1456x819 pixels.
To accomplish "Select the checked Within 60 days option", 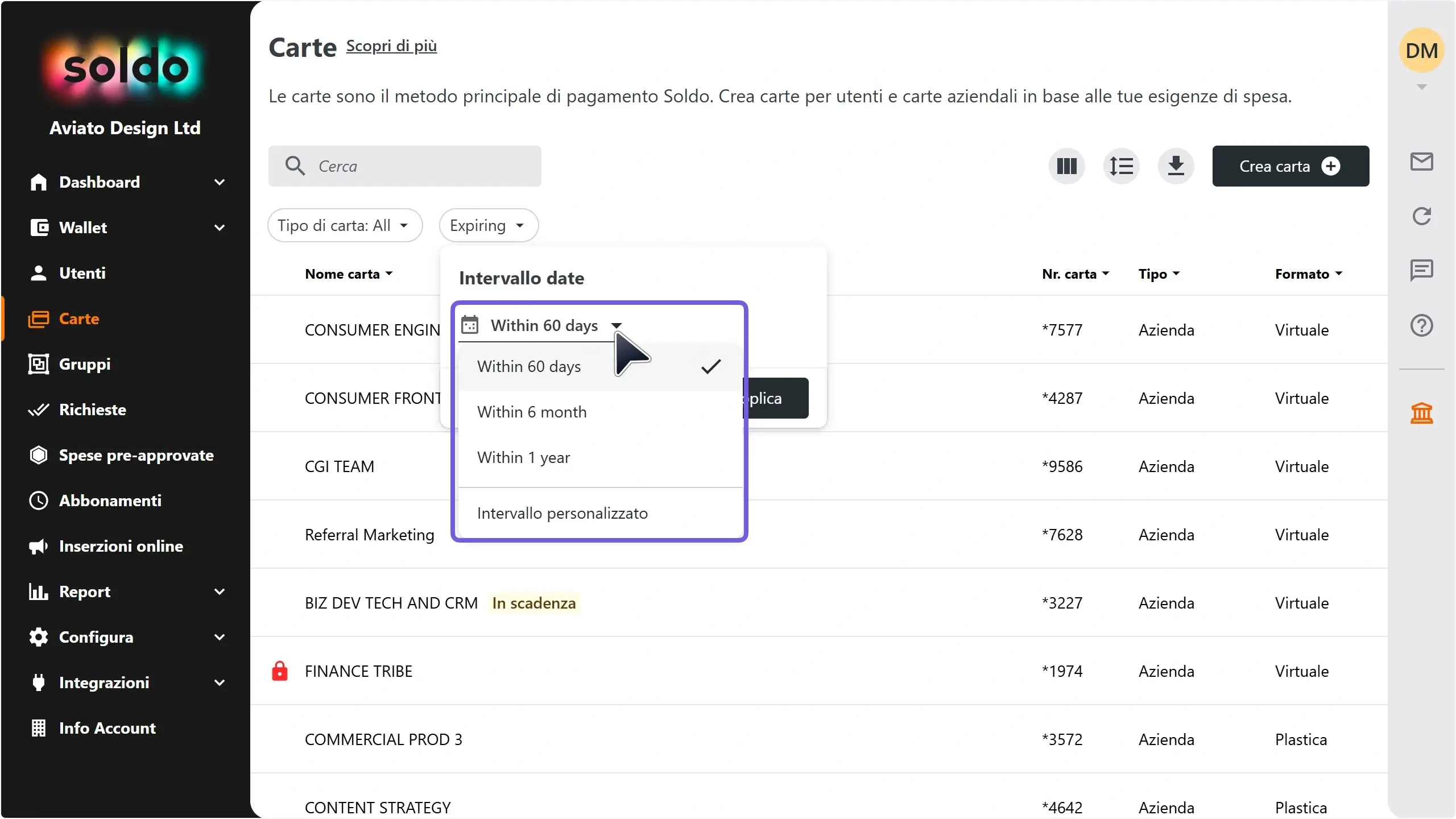I will click(600, 366).
